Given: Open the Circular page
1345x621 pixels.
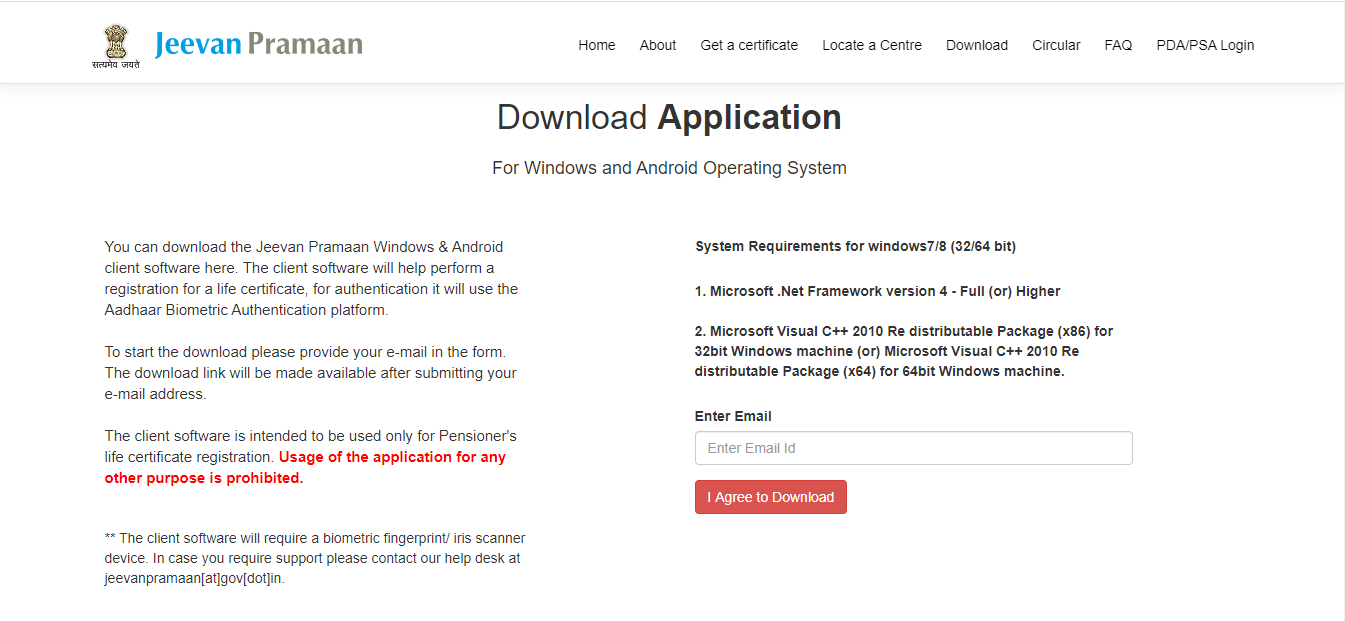Looking at the screenshot, I should pyautogui.click(x=1056, y=45).
